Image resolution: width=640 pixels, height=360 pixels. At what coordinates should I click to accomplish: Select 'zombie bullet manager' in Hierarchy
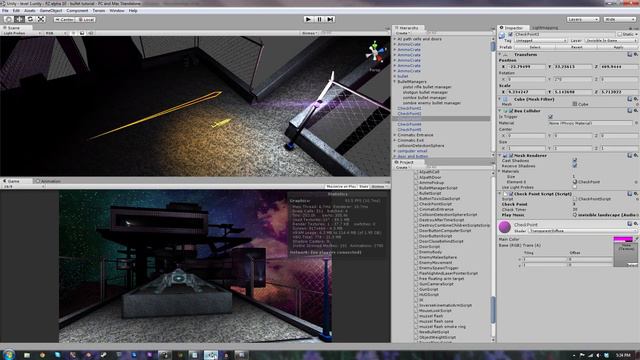point(424,98)
